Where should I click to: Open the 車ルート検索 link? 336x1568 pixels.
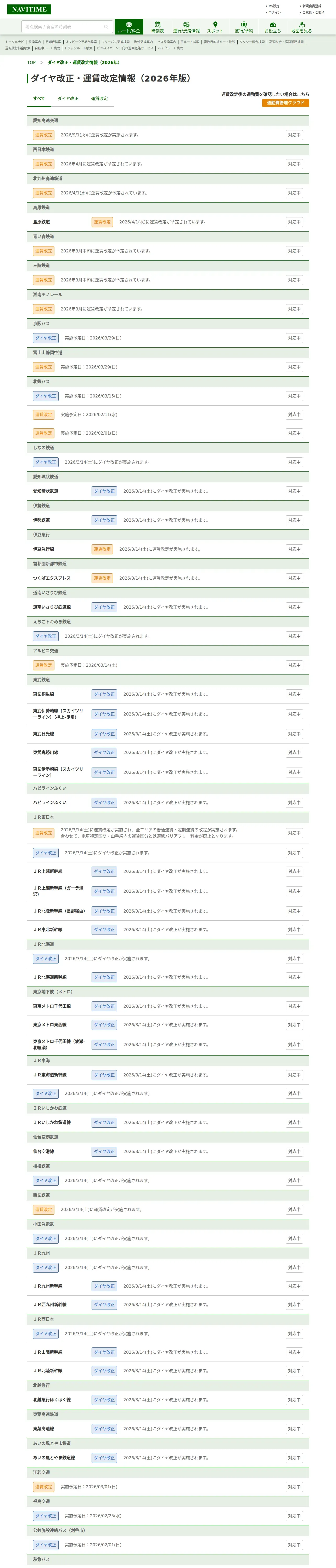(x=190, y=42)
